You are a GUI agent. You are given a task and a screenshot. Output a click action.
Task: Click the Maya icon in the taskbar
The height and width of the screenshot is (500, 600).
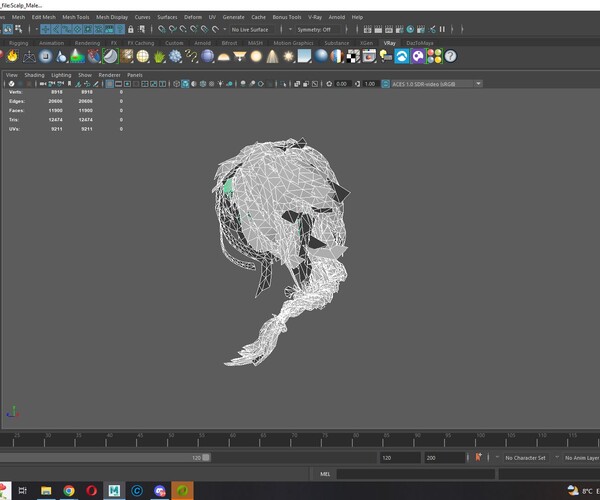click(x=114, y=490)
